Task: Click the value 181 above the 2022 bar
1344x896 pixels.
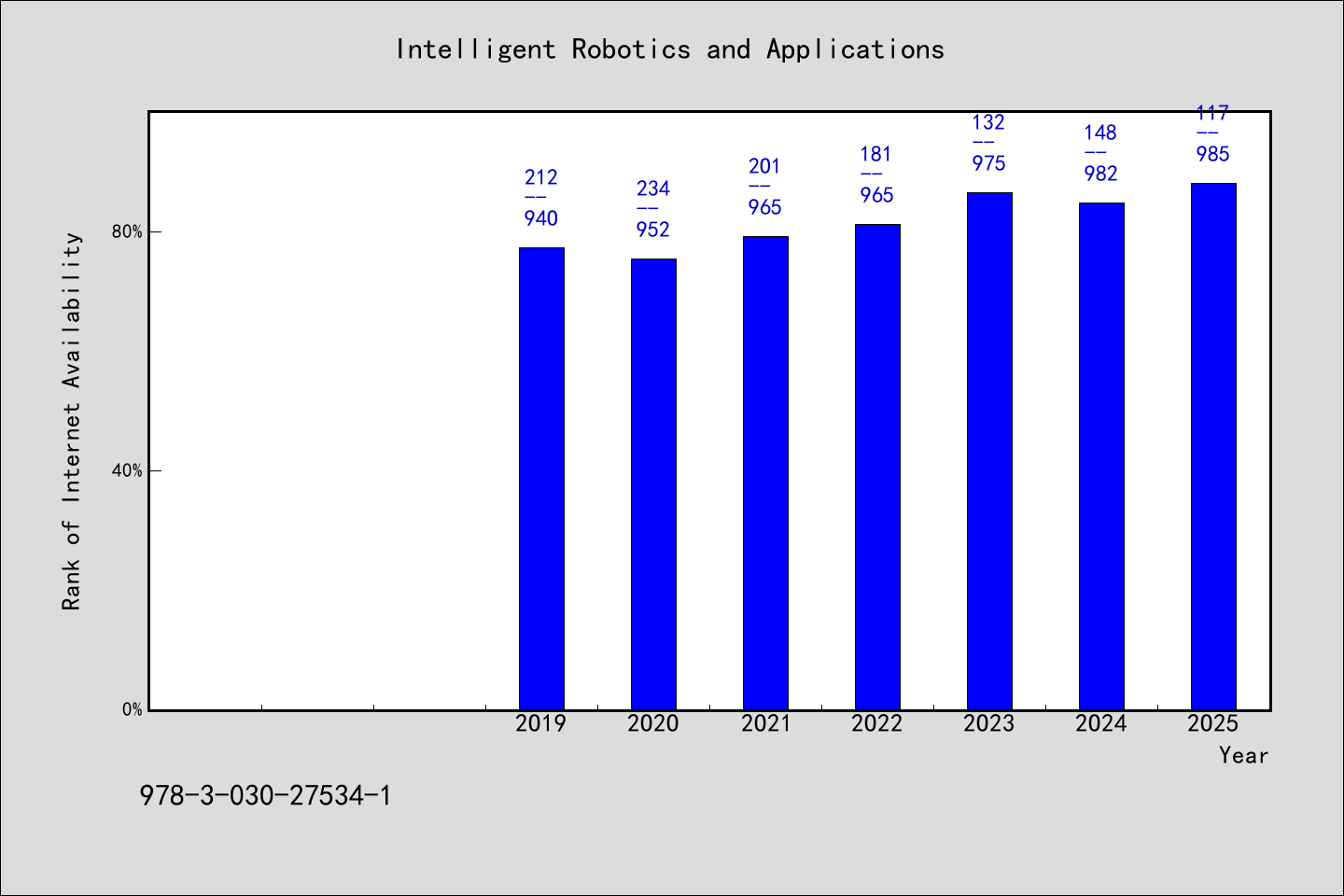Action: (x=877, y=154)
